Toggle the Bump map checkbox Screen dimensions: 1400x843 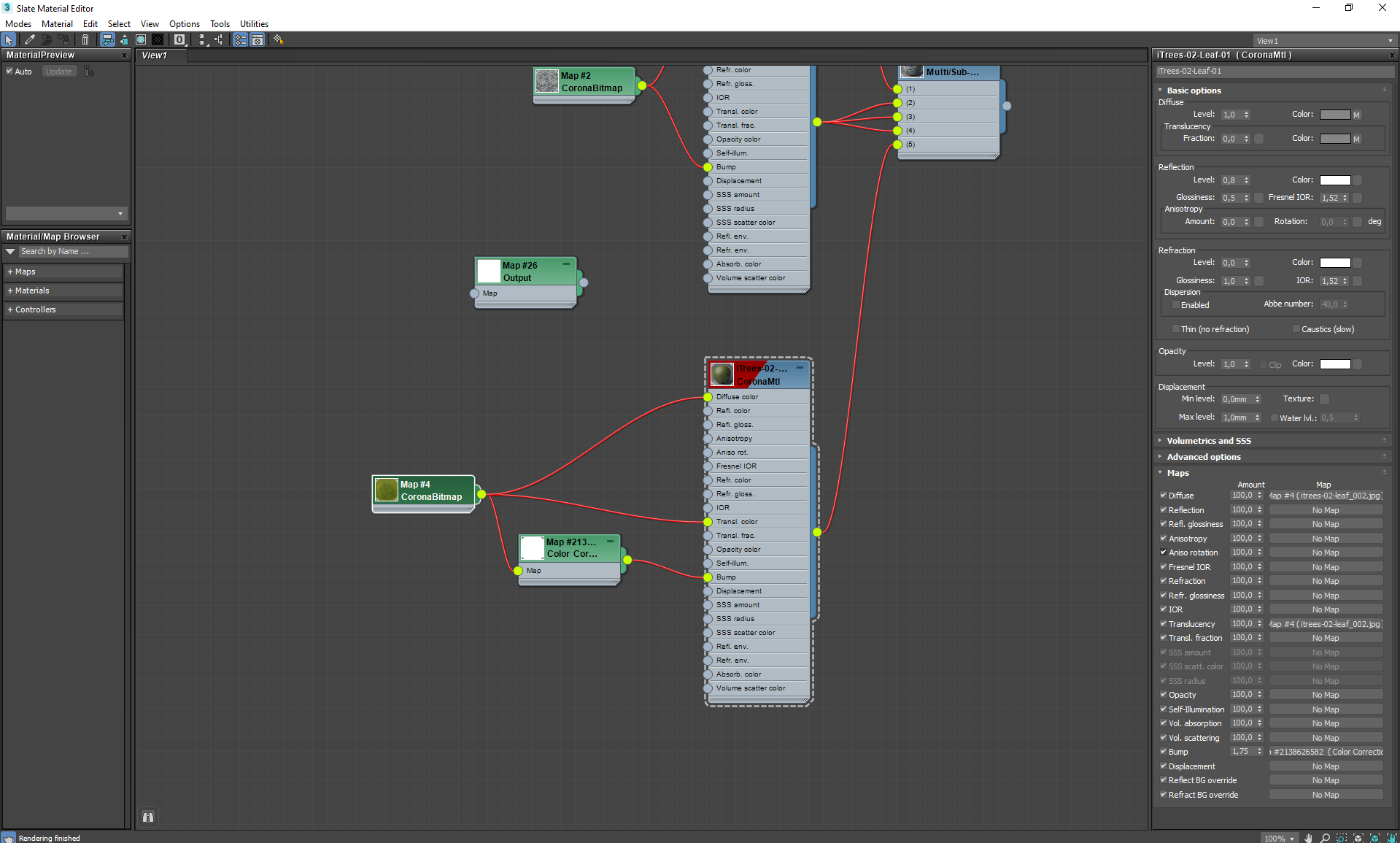1164,751
